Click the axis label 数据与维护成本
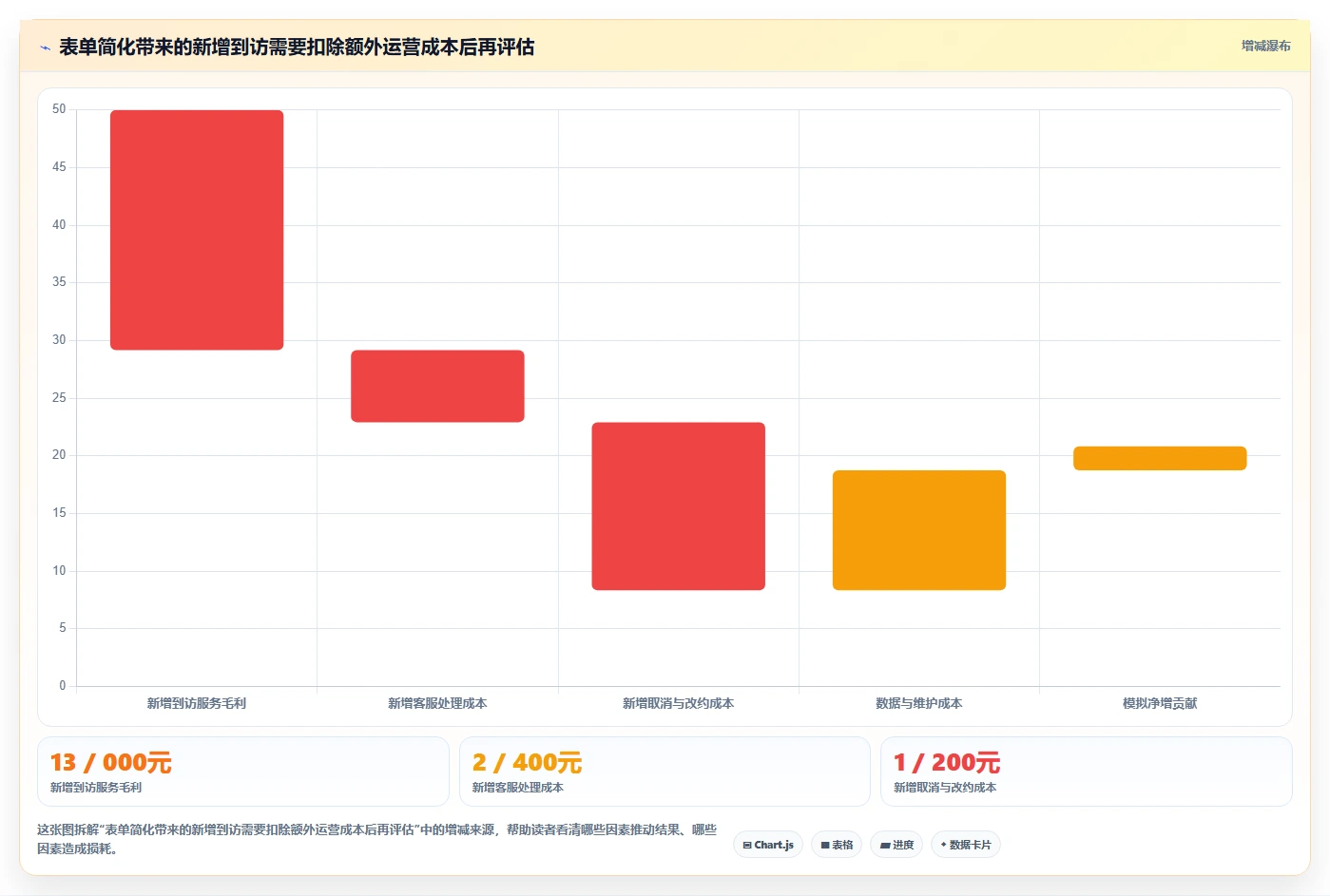 pyautogui.click(x=919, y=704)
